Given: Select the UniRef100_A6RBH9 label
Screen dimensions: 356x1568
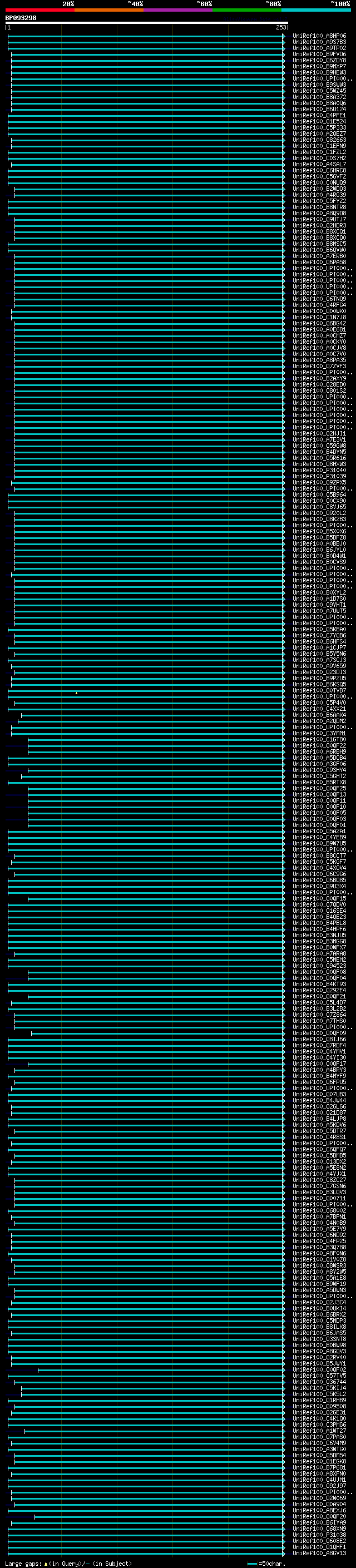Looking at the screenshot, I should [x=319, y=752].
